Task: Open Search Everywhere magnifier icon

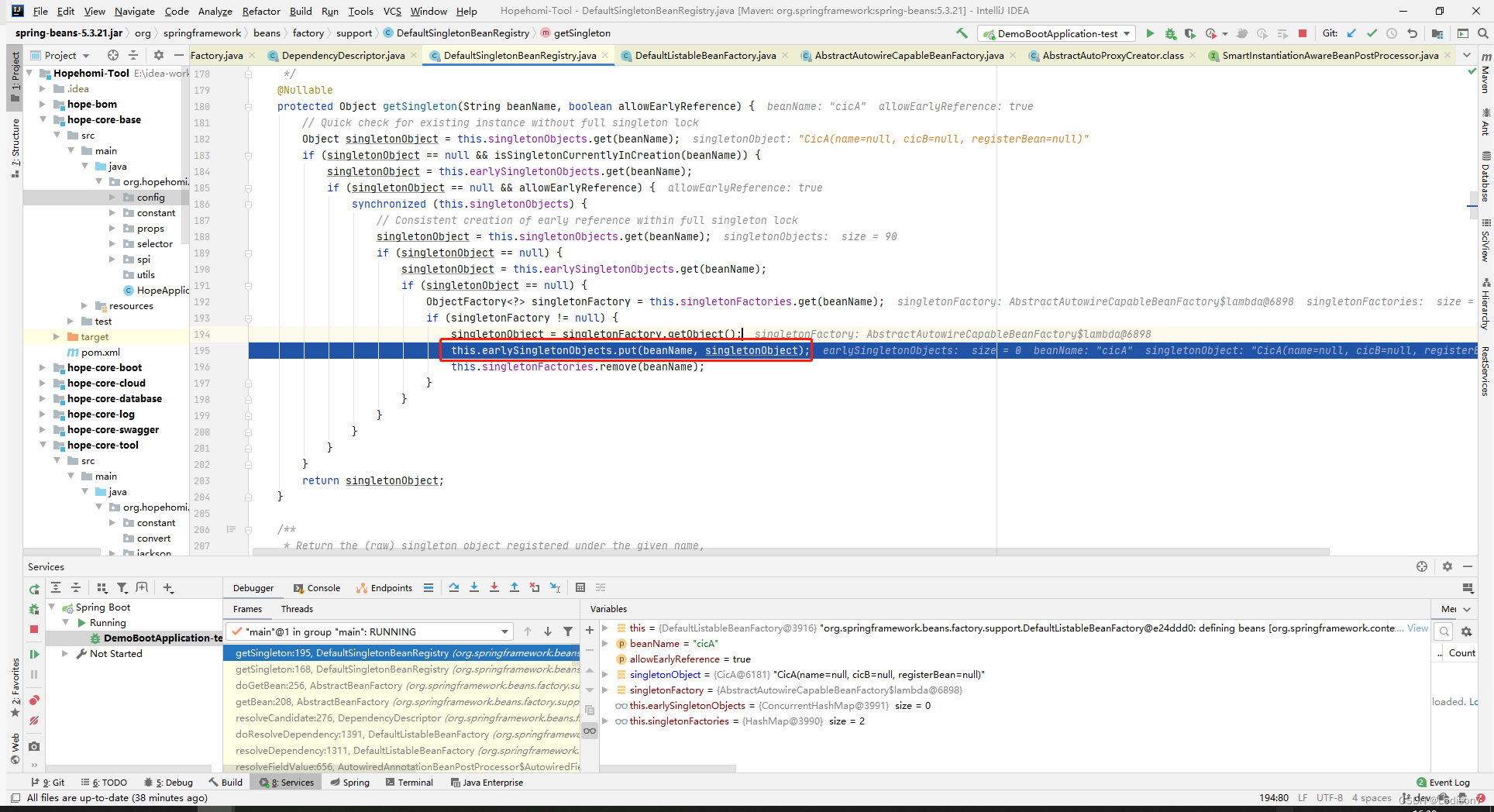Action: click(x=1483, y=33)
